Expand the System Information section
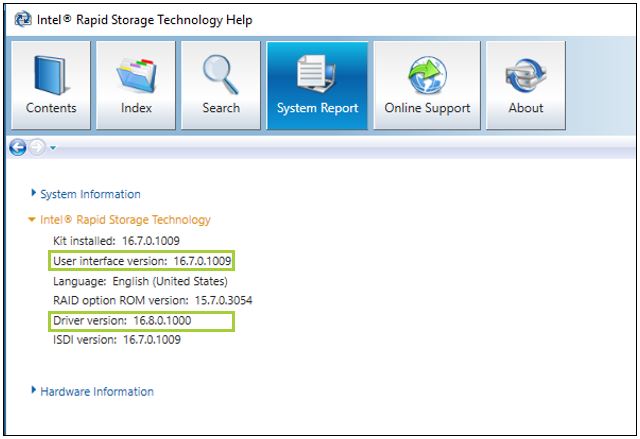Screen dimensions: 640x439 tap(90, 194)
